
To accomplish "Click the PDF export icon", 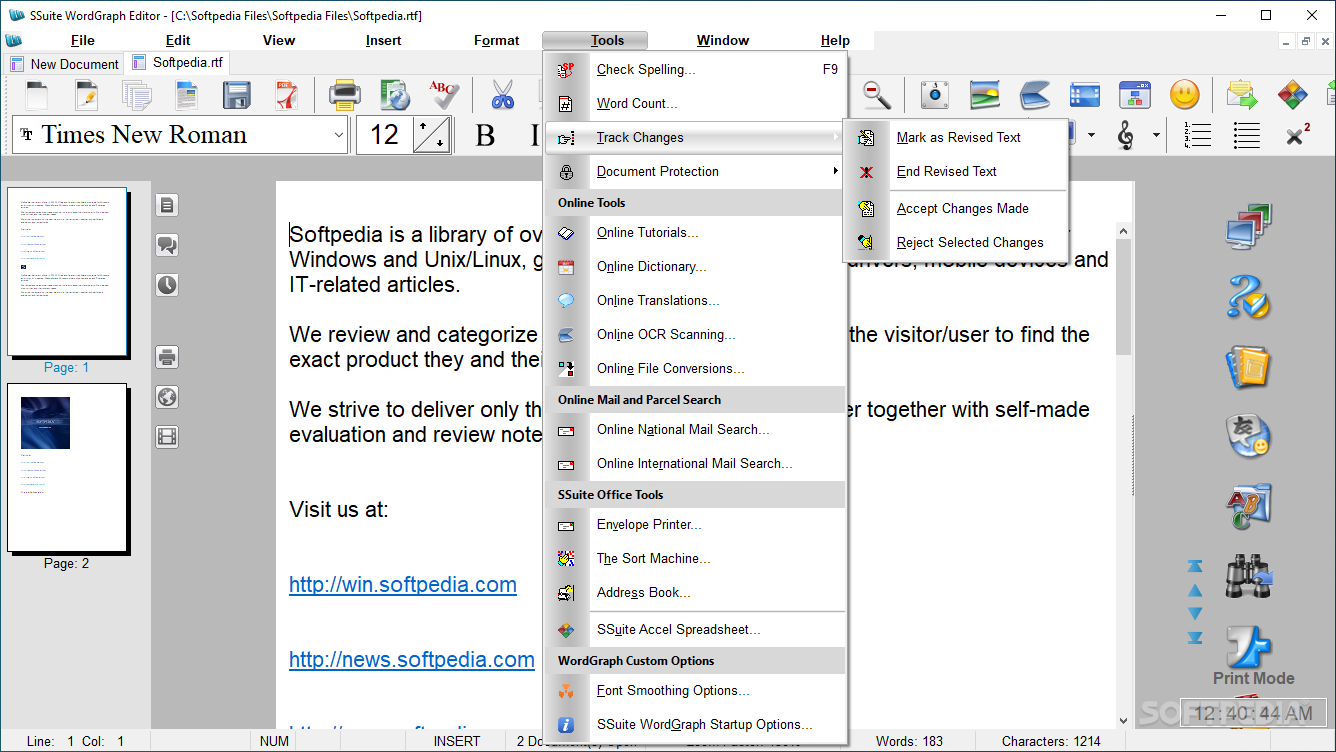I will click(287, 95).
